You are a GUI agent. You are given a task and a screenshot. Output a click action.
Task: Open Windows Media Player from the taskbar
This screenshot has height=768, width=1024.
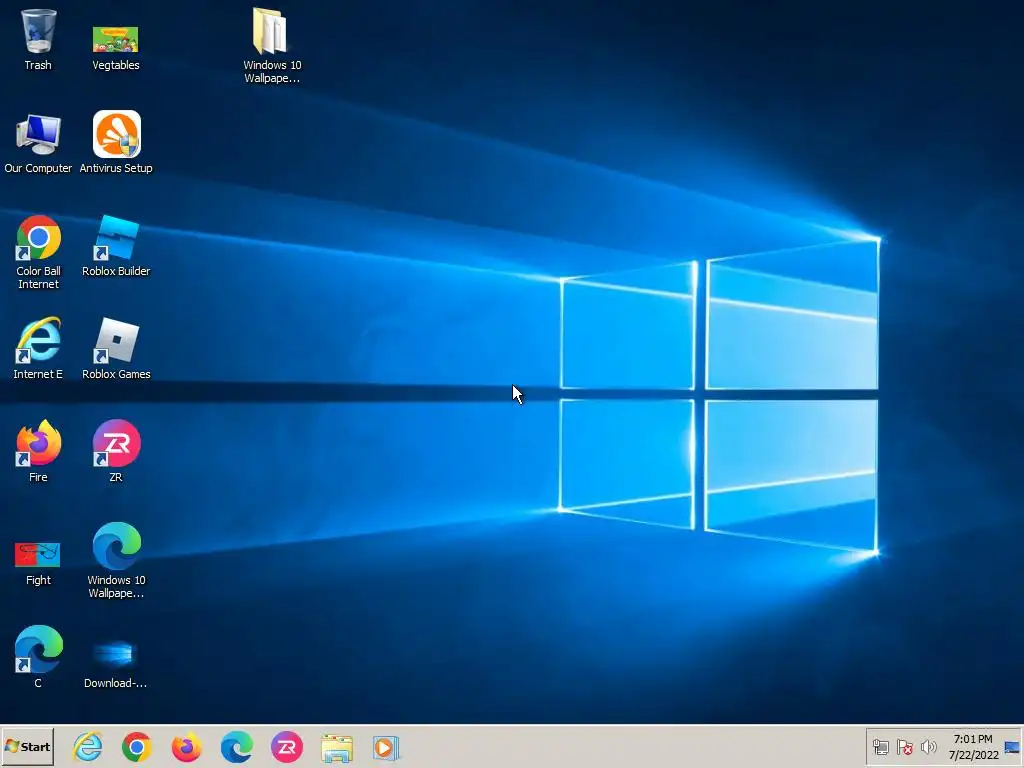click(x=386, y=748)
